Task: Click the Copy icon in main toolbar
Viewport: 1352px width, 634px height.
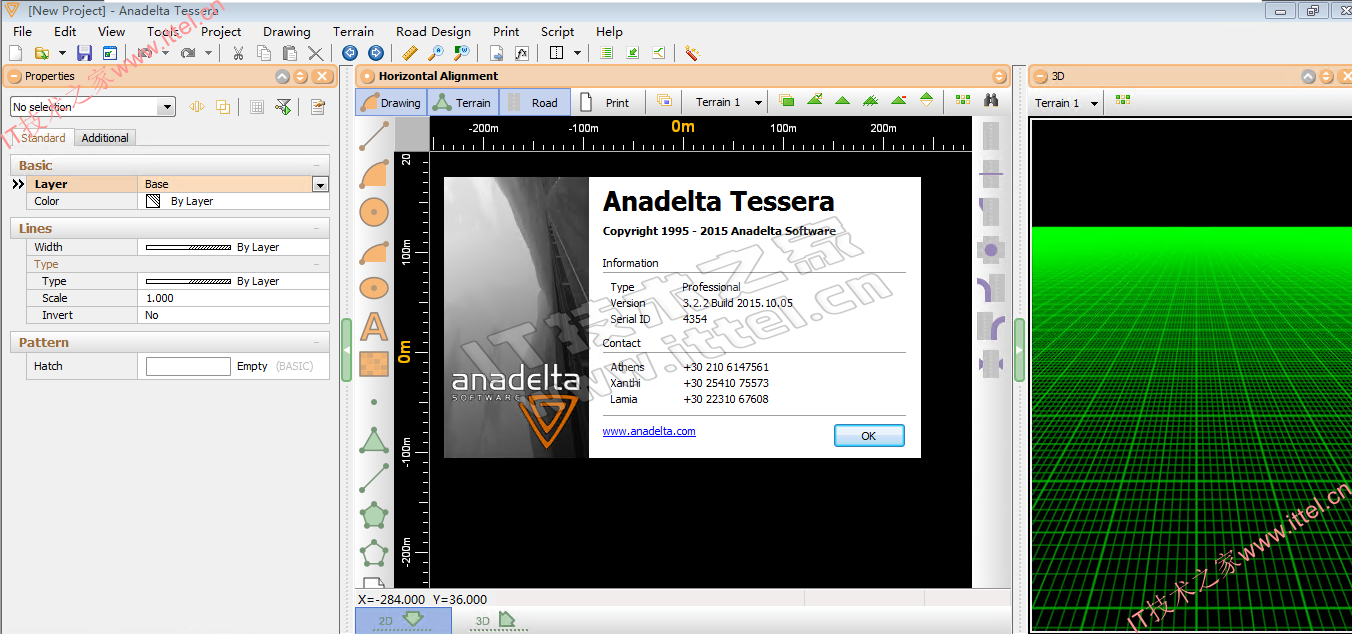Action: 264,53
